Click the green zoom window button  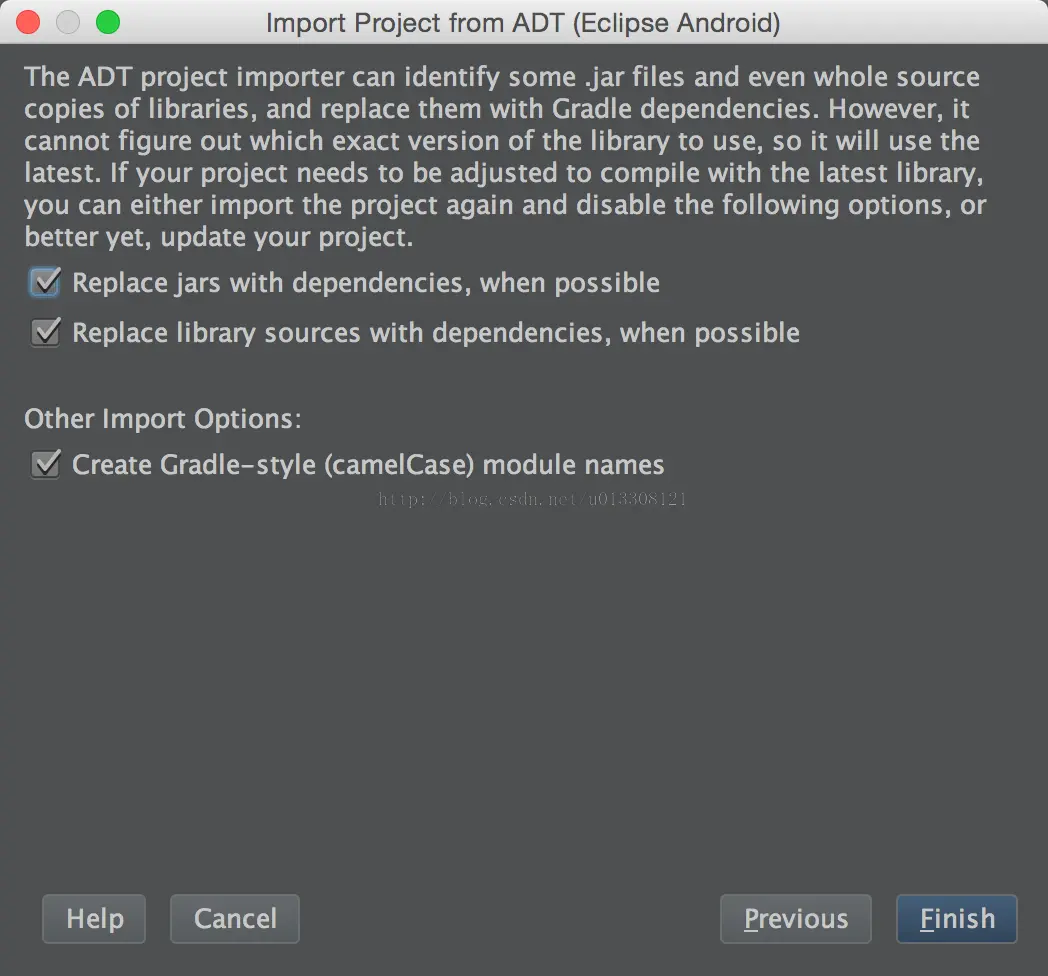[x=107, y=22]
